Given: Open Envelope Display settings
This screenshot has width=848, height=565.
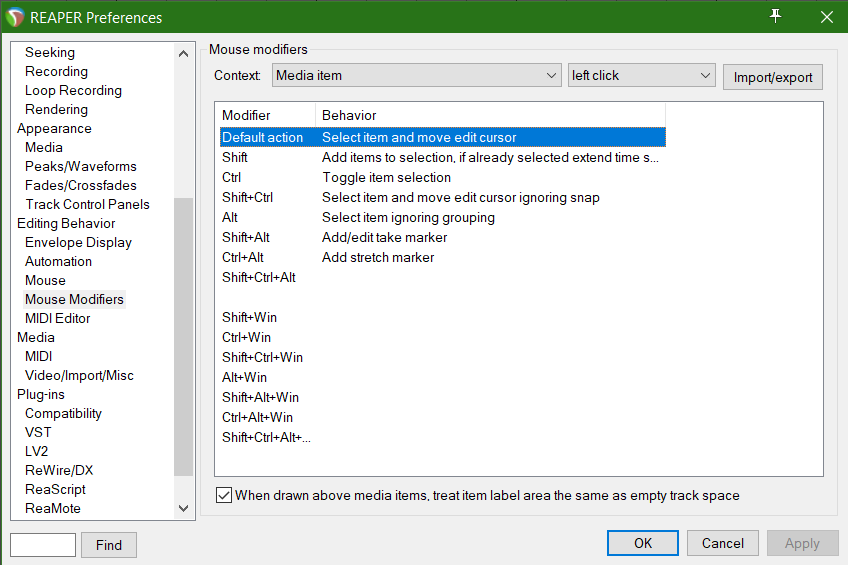Looking at the screenshot, I should click(78, 242).
